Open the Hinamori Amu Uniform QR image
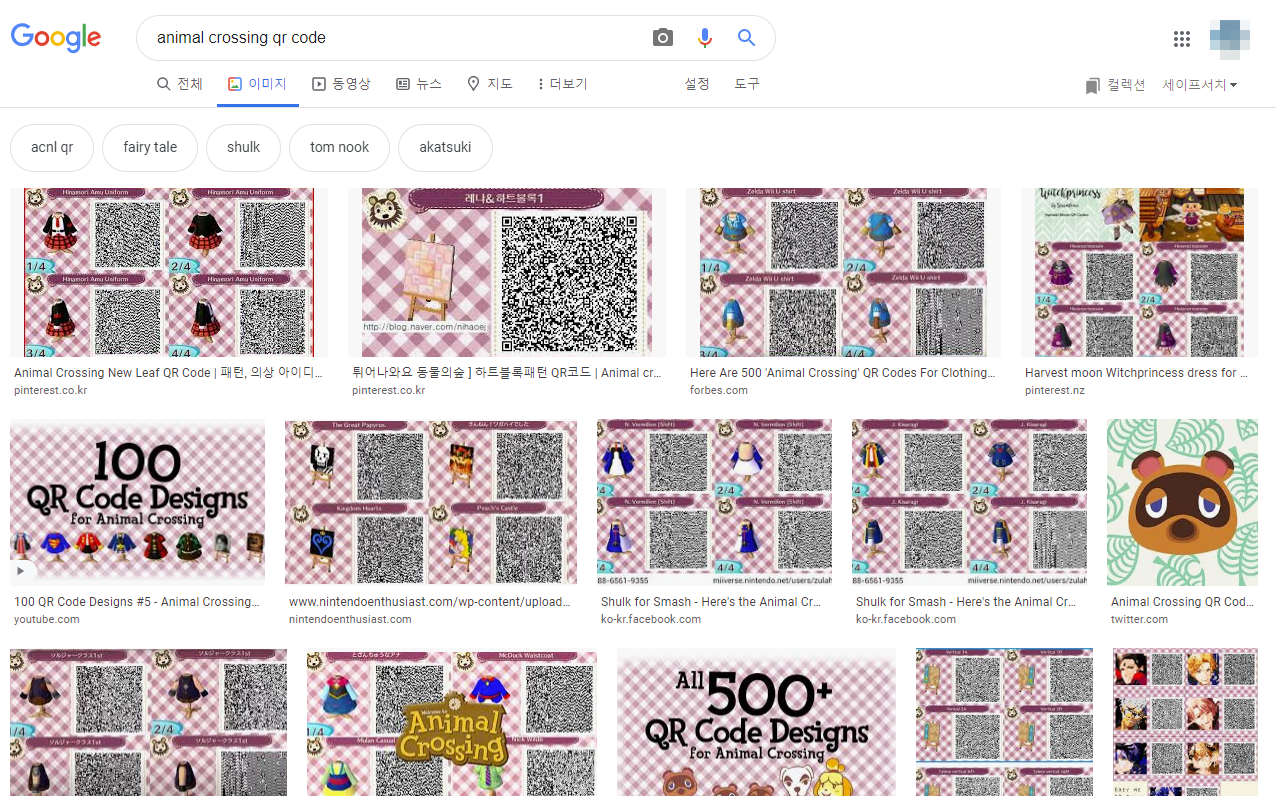This screenshot has width=1276, height=796. coord(168,272)
